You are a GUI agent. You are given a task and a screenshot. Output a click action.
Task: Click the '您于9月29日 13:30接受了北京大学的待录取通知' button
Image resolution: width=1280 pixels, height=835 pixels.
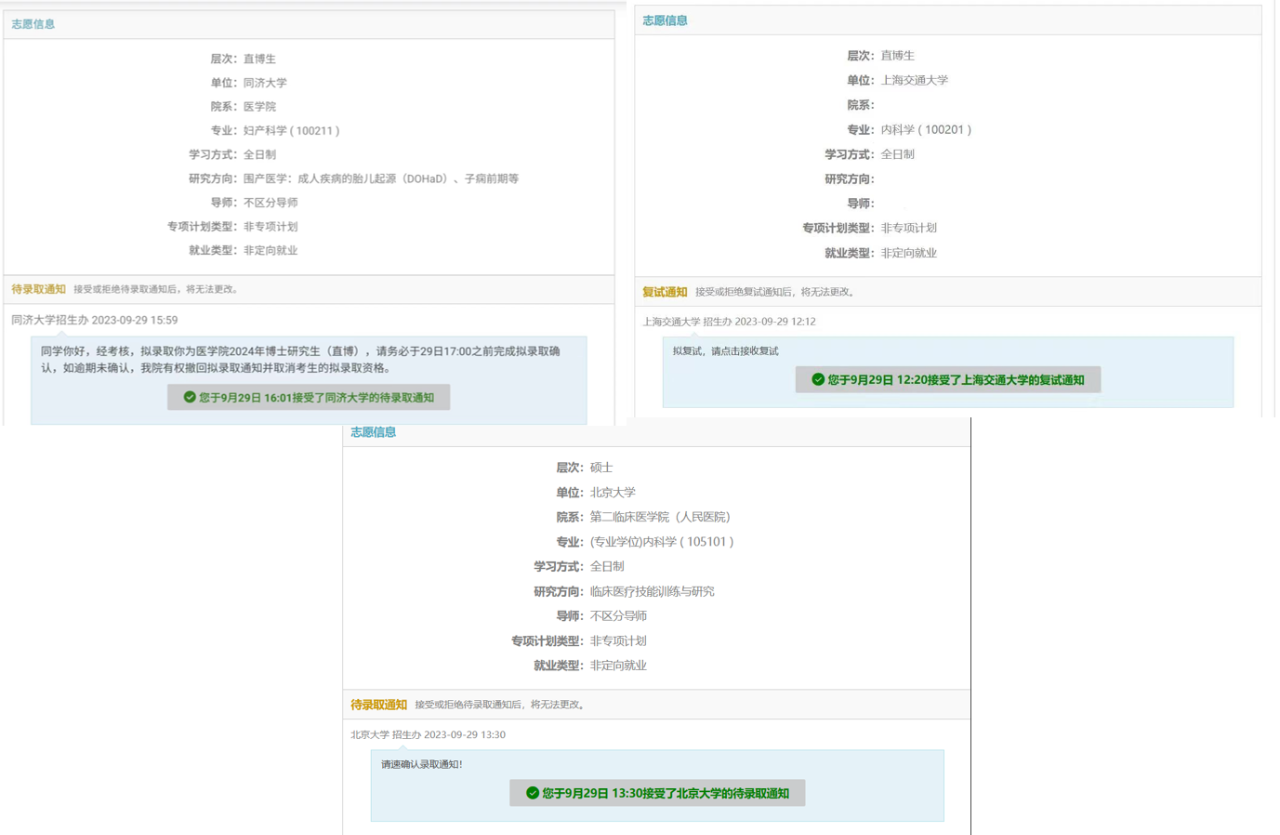tap(657, 793)
